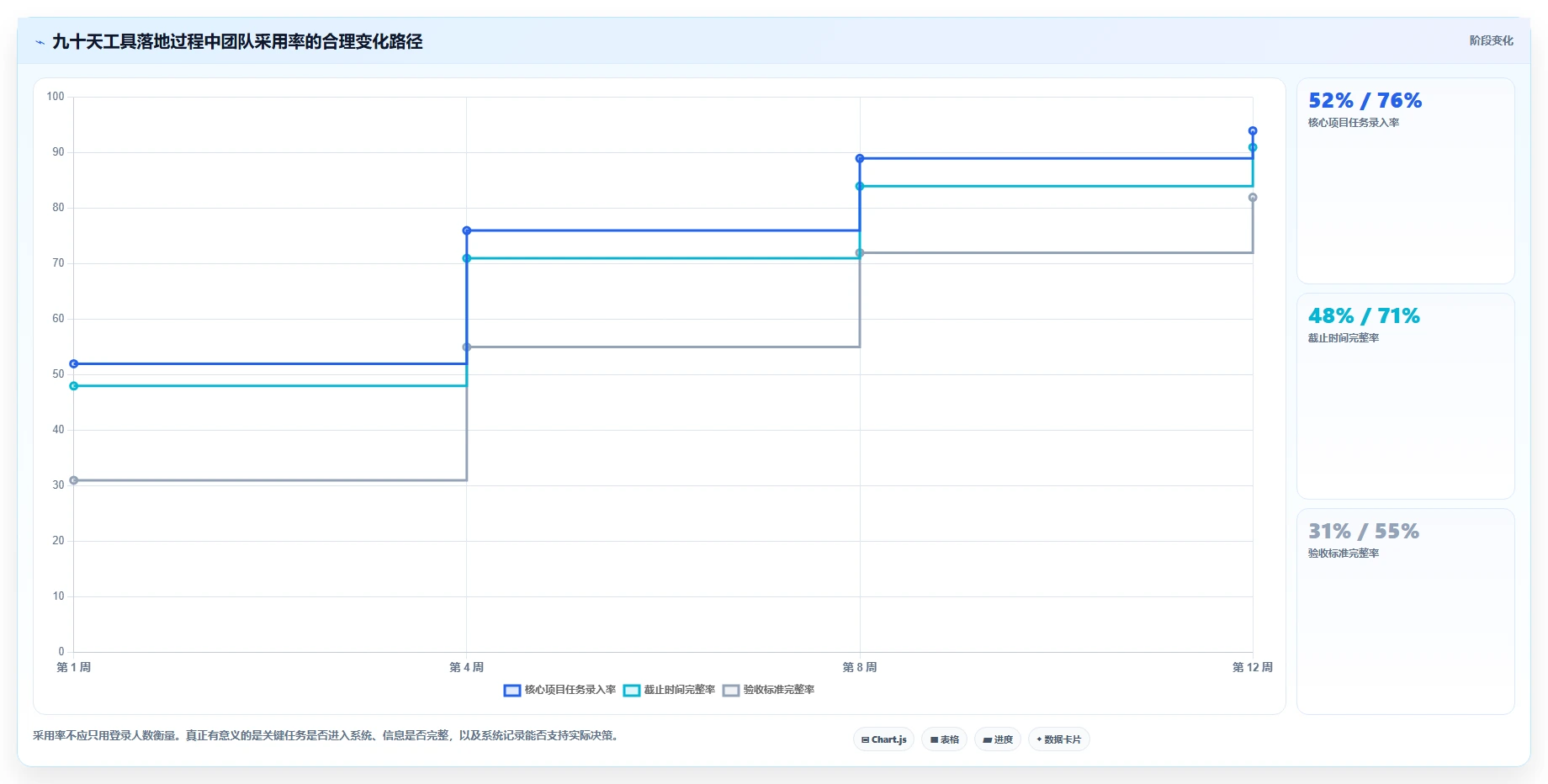This screenshot has width=1548, height=784.
Task: Click the 第 8 周 x-axis label
Action: 860,667
